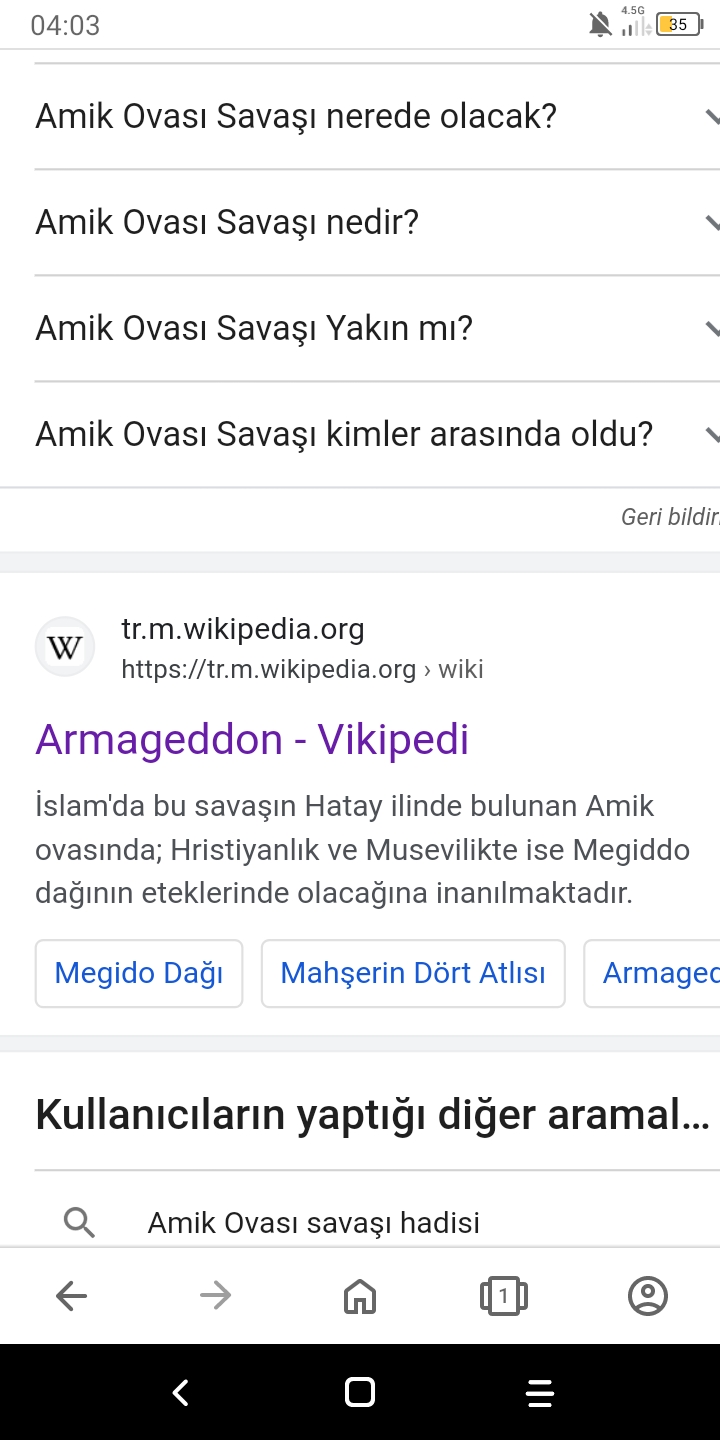Open the account profile icon
720x1440 pixels.
tap(648, 1296)
